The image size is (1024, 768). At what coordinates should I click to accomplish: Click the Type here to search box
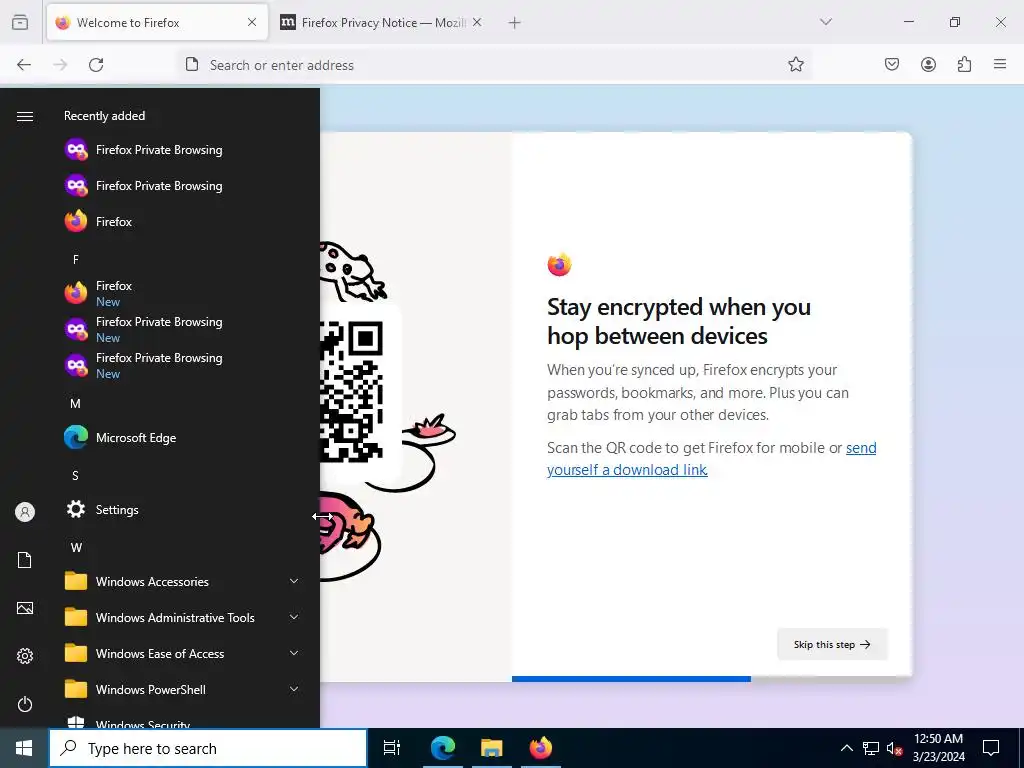pos(208,748)
